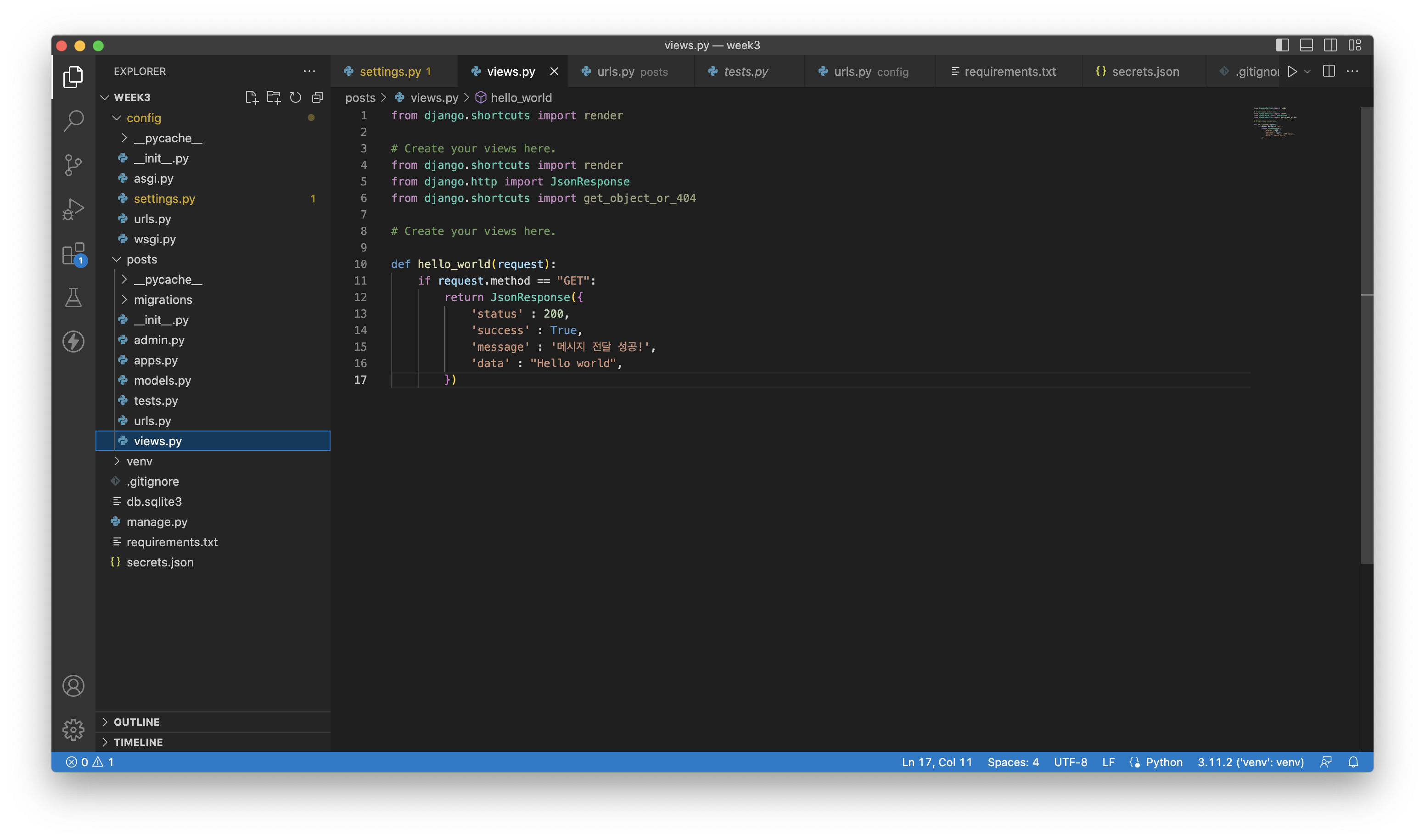Open the Testing flask view
The width and height of the screenshot is (1425, 840).
(73, 298)
